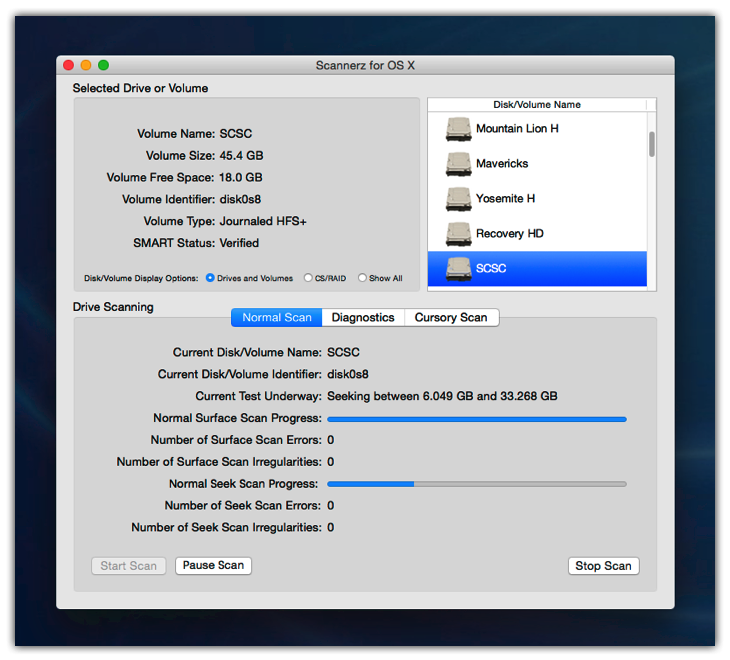Enable the Show All display option
The height and width of the screenshot is (660, 730).
tap(362, 278)
